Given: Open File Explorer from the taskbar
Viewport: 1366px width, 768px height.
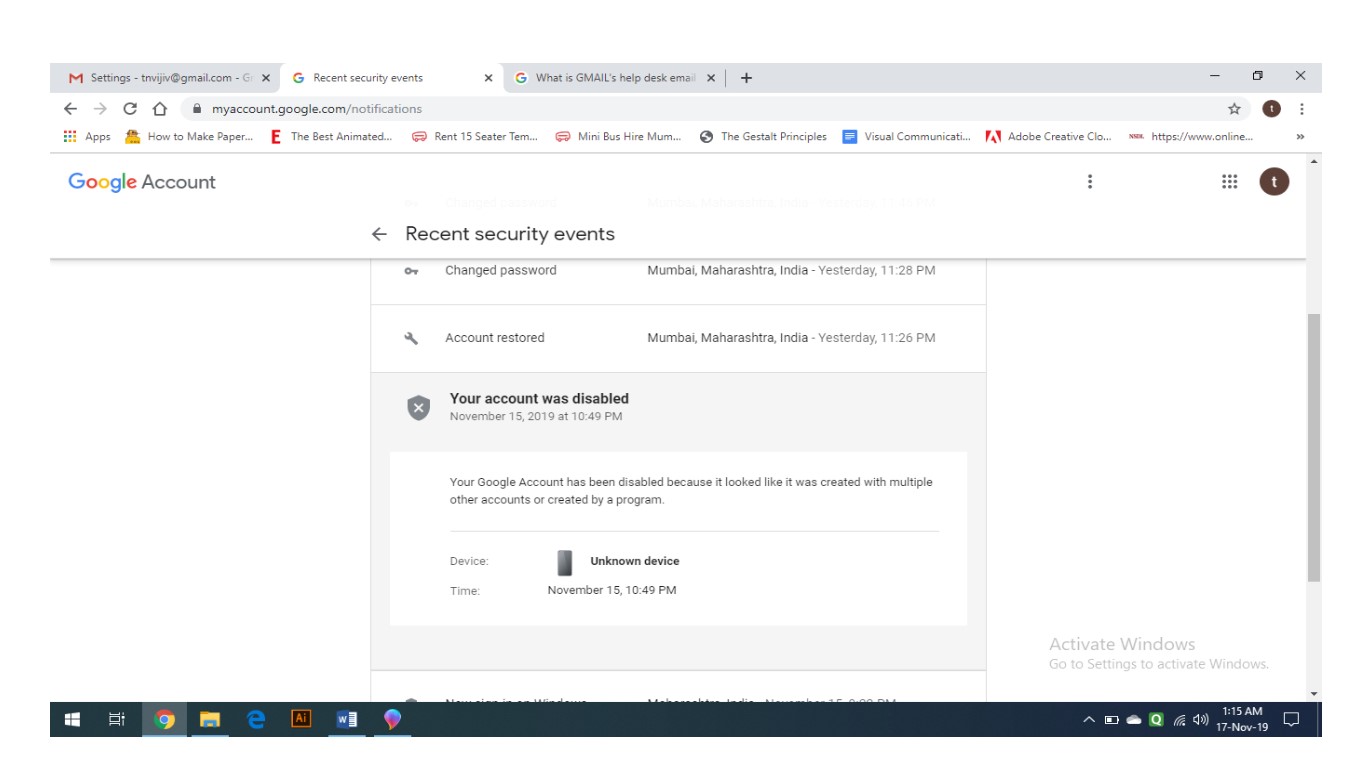Looking at the screenshot, I should click(x=210, y=719).
